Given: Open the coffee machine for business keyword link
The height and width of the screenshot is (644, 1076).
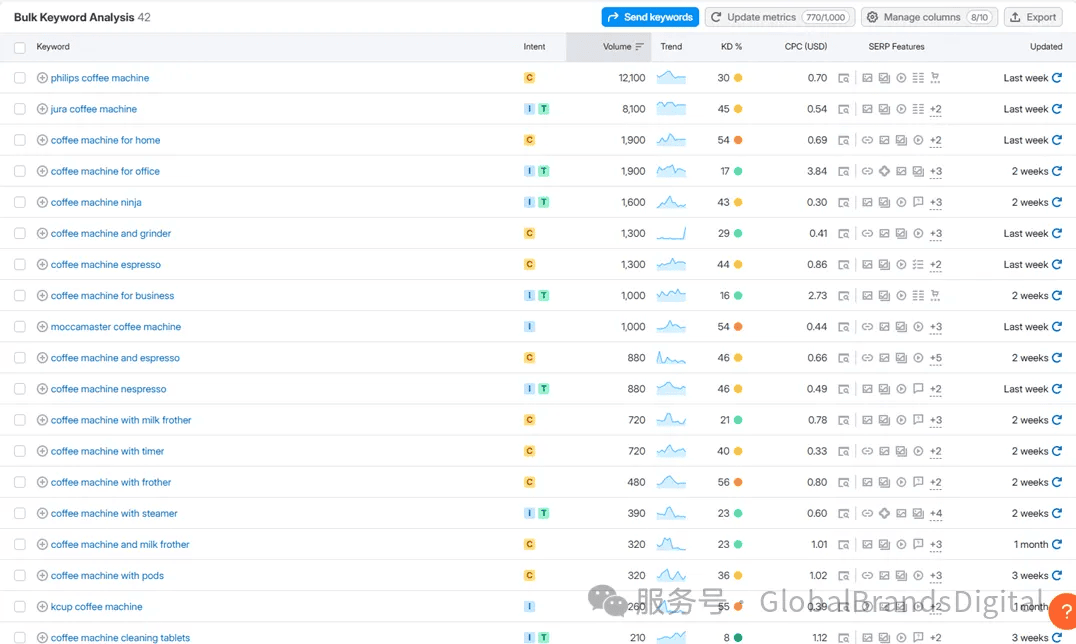Looking at the screenshot, I should point(113,295).
